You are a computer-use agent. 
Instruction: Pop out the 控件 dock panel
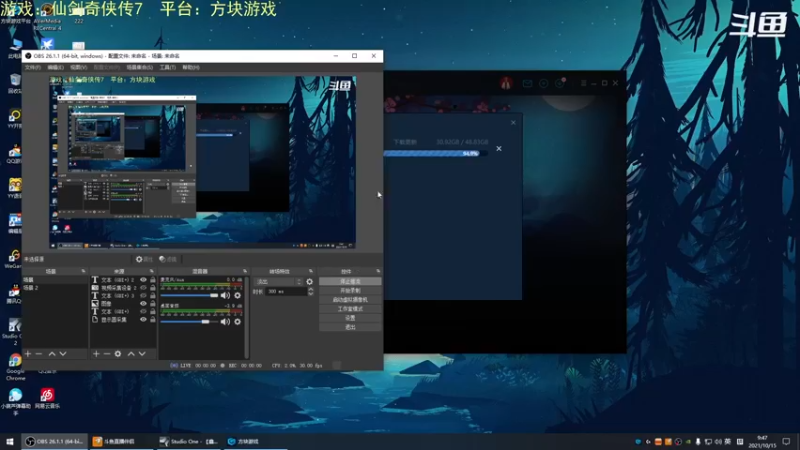click(x=378, y=271)
